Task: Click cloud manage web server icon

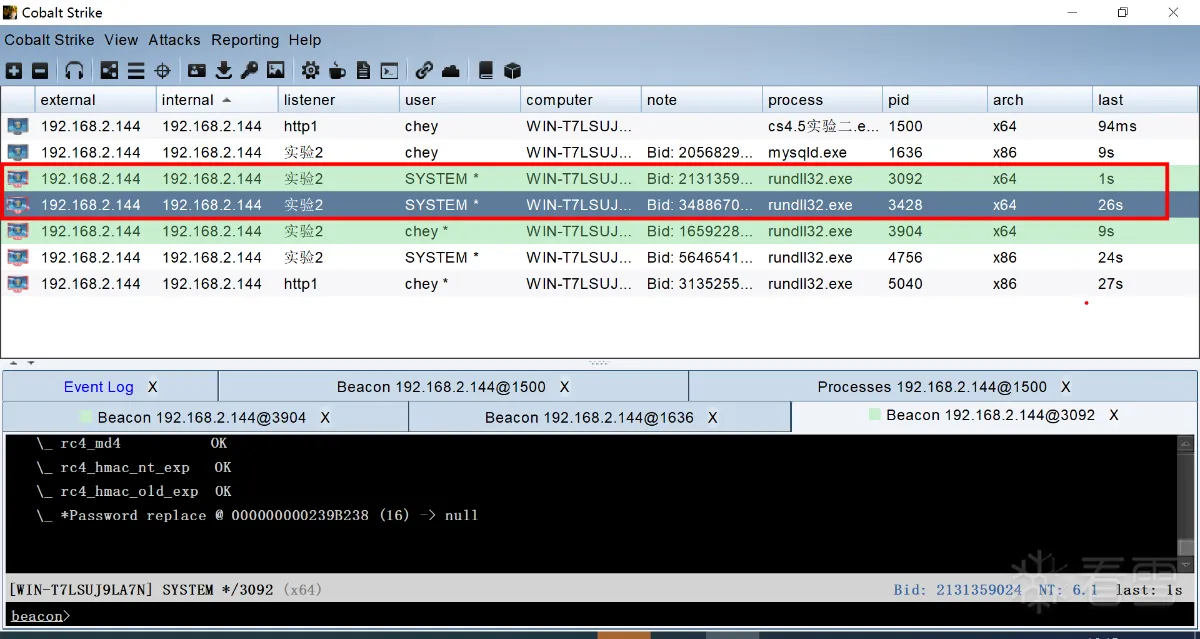Action: 451,71
